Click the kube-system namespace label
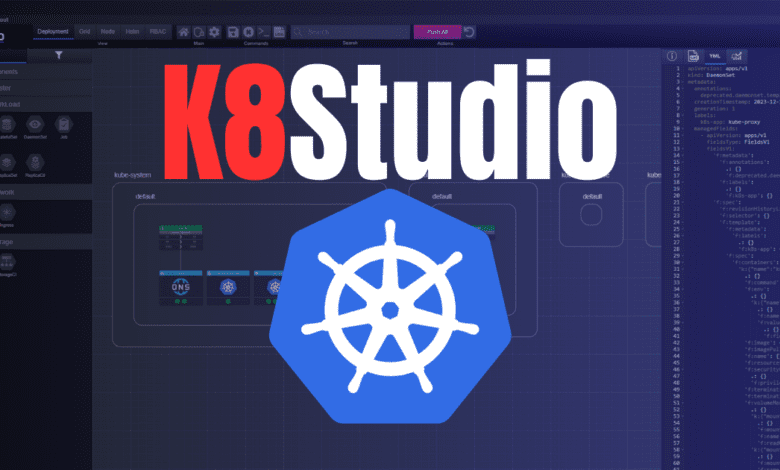The height and width of the screenshot is (470, 780). point(132,175)
